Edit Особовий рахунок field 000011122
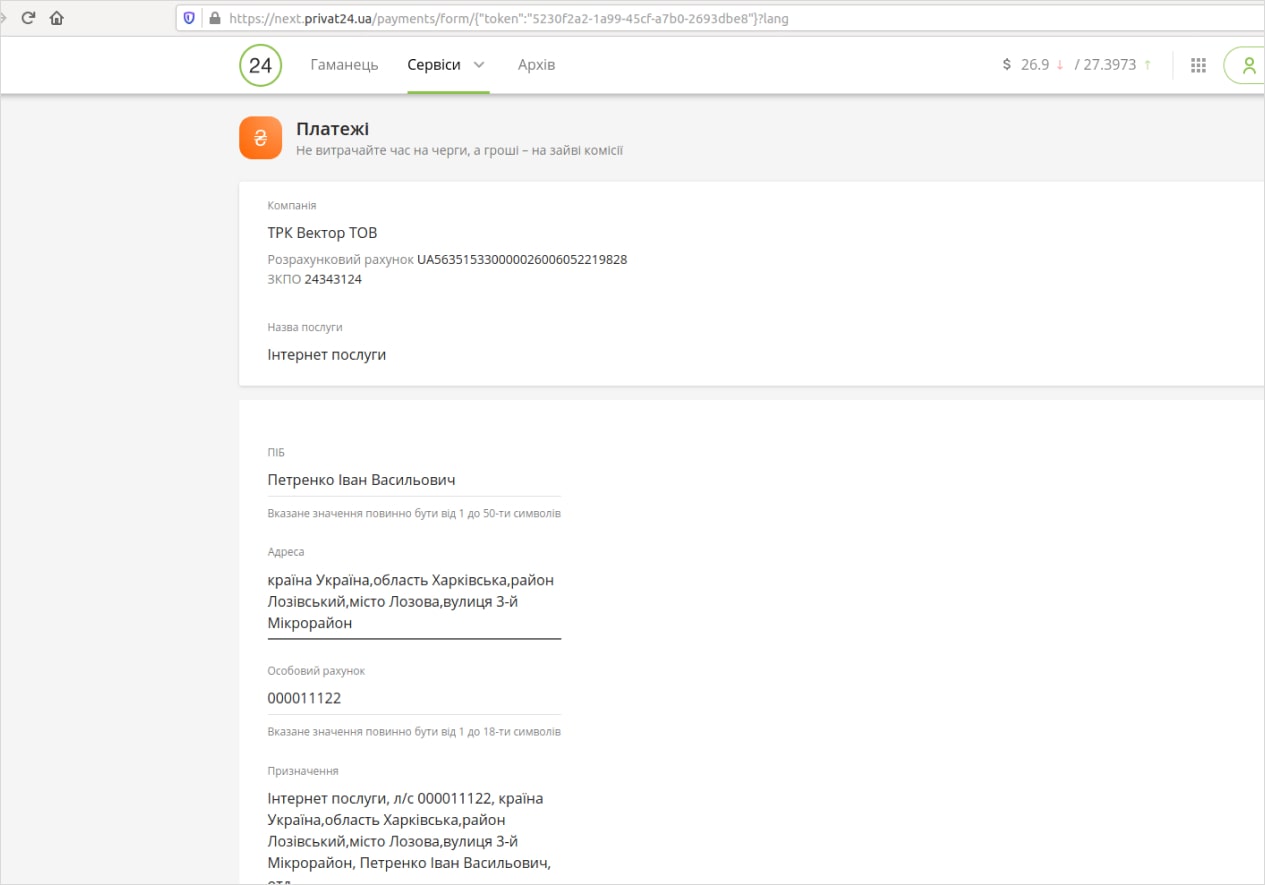1265x885 pixels. click(x=414, y=698)
